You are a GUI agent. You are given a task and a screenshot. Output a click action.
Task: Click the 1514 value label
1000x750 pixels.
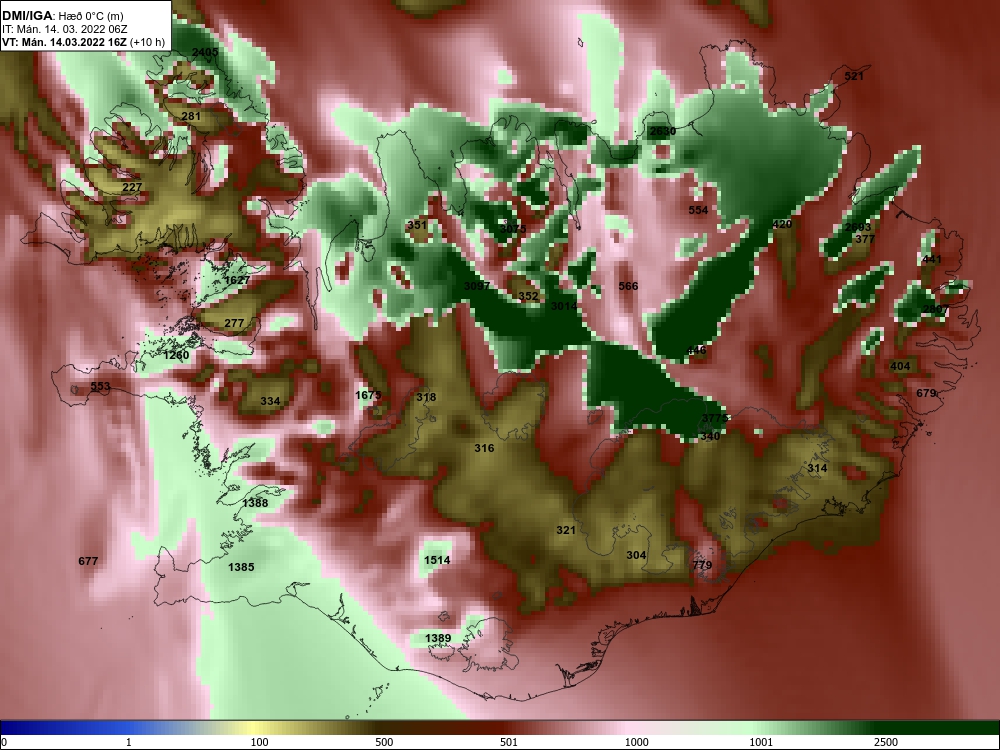(437, 561)
